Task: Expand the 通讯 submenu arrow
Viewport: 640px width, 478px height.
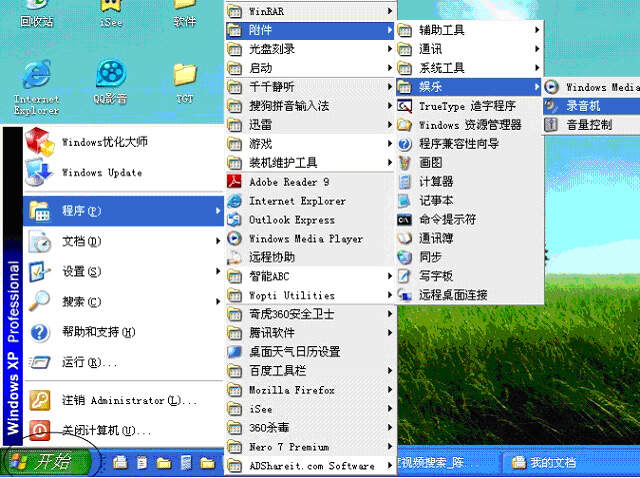Action: (x=537, y=49)
